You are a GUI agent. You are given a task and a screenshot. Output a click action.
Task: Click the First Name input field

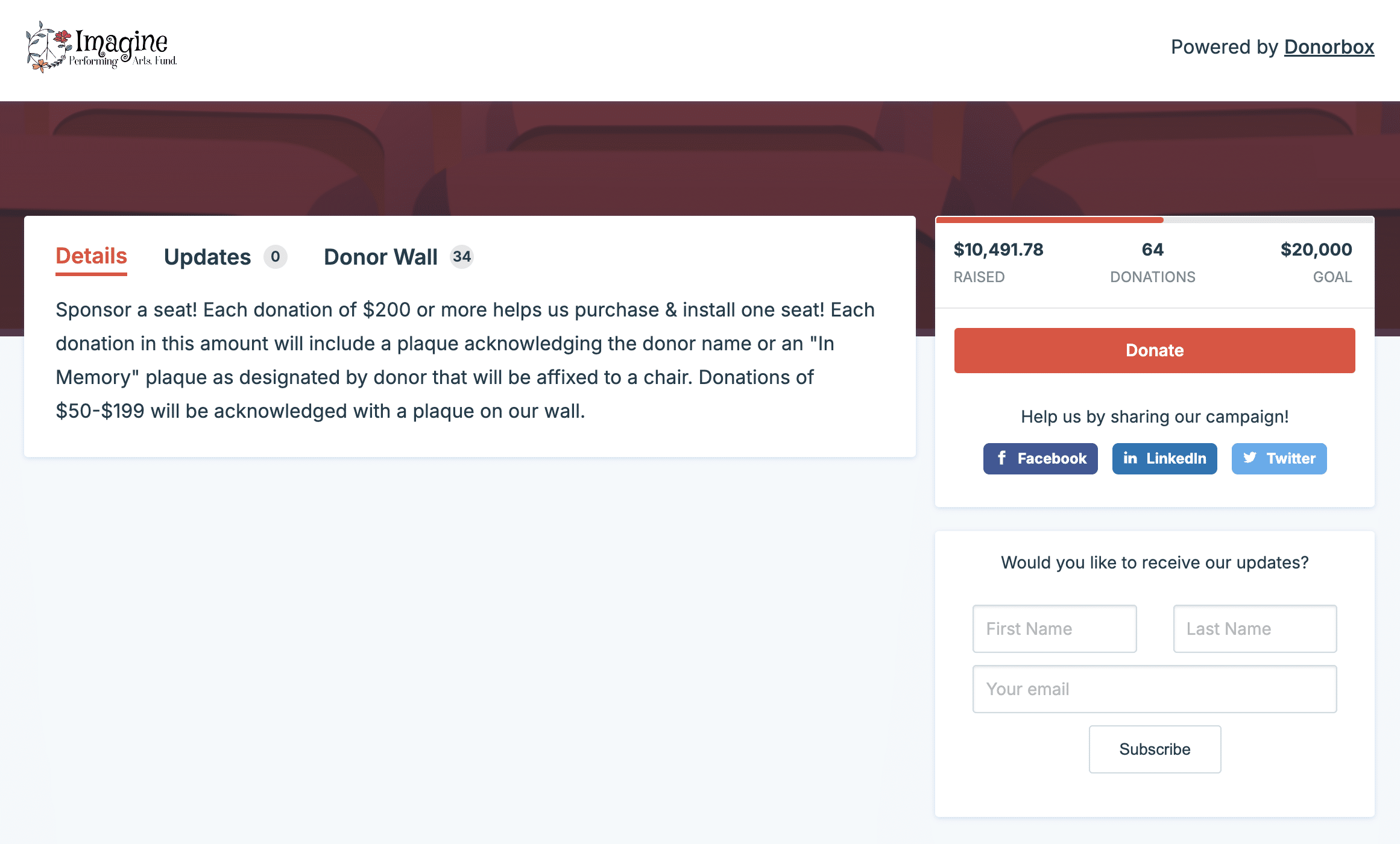1055,629
